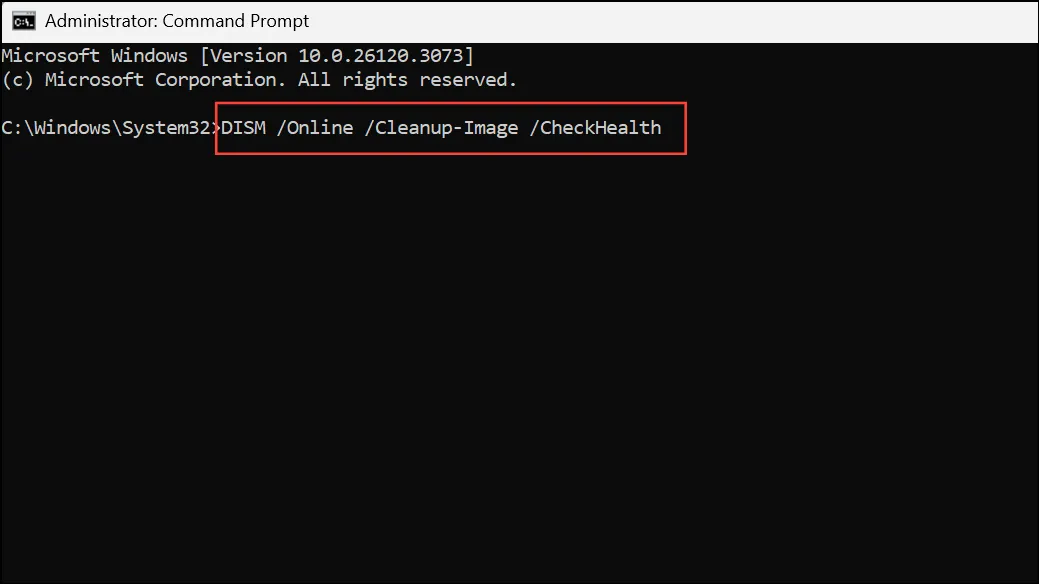Click the '/Cleanup-Image' parameter
The width and height of the screenshot is (1039, 584).
pos(441,128)
